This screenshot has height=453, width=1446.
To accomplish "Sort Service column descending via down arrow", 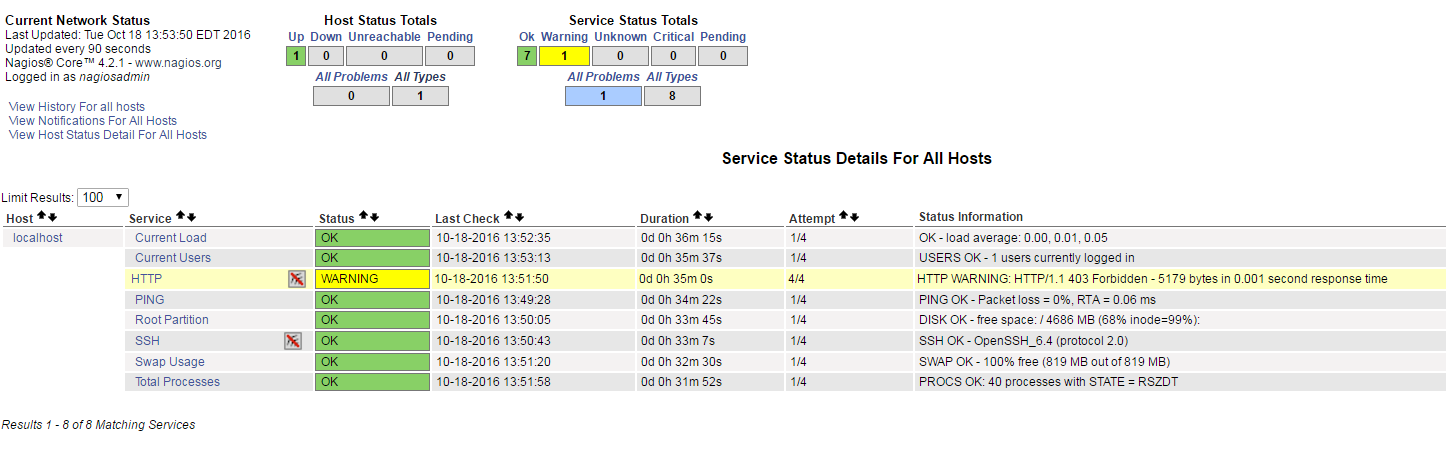I will click(191, 217).
